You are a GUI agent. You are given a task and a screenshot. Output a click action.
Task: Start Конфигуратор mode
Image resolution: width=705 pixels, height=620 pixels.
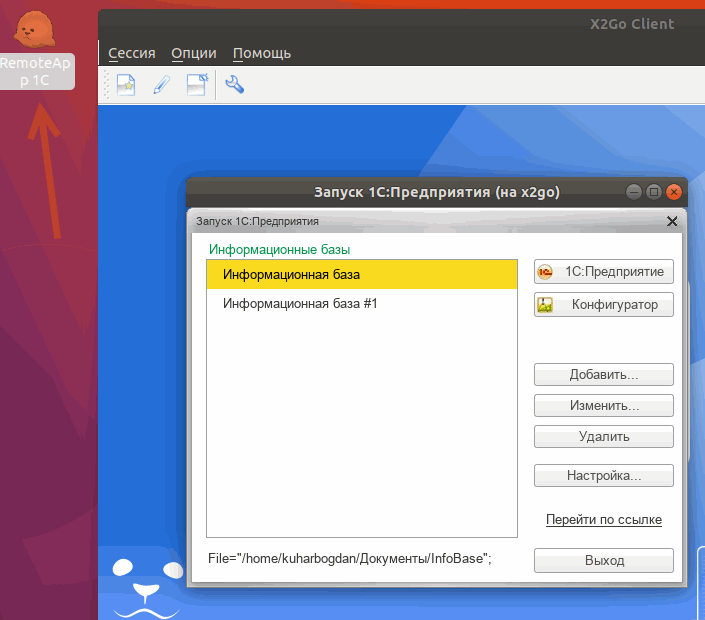(604, 305)
